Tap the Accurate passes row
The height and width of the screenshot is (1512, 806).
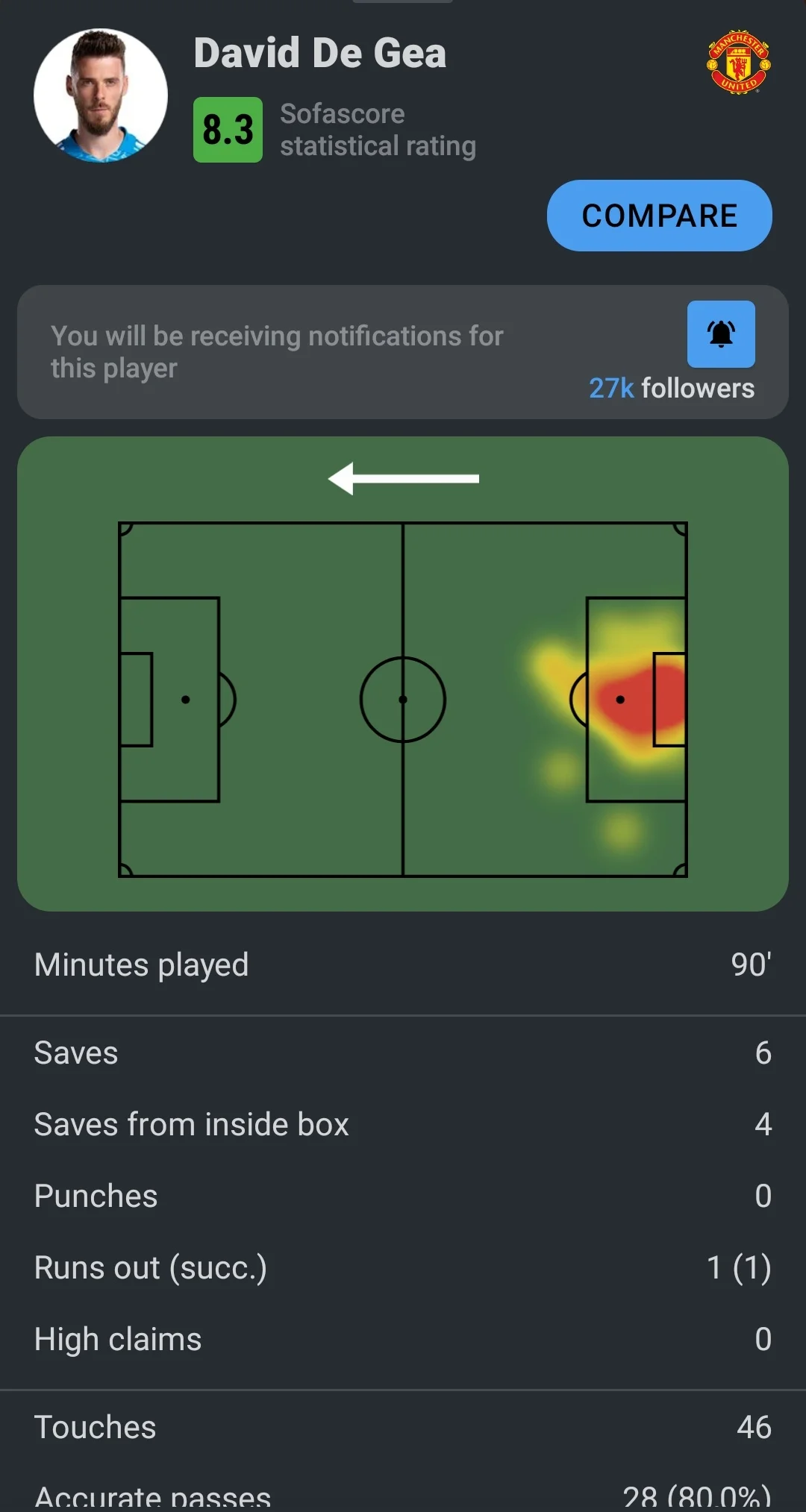(403, 1496)
